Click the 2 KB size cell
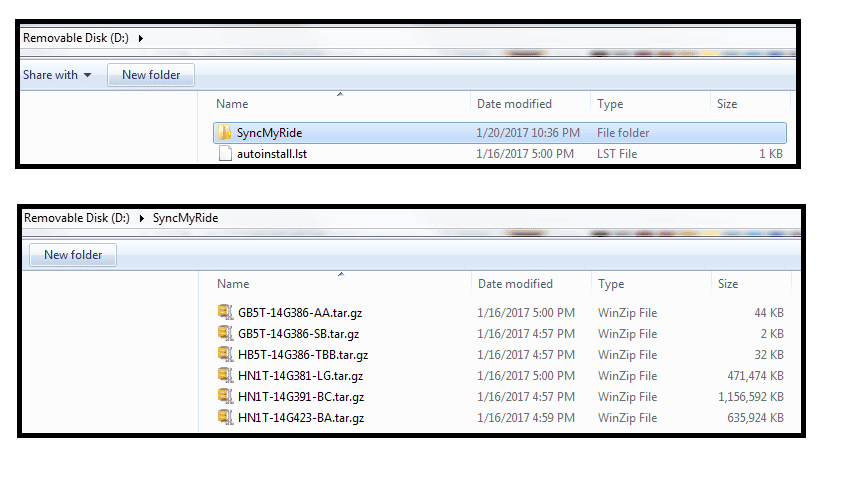 pyautogui.click(x=772, y=334)
